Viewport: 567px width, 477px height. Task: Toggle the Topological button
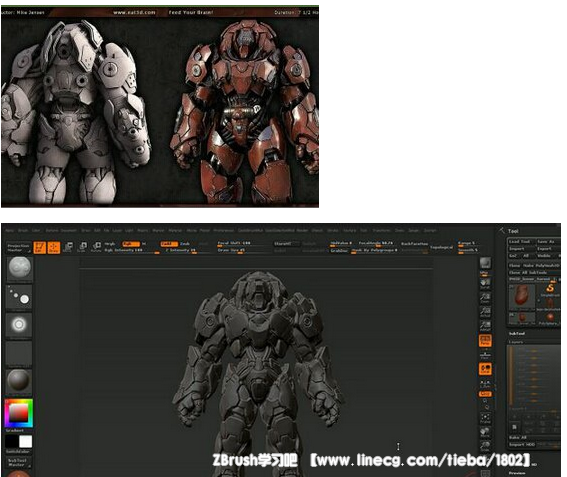point(442,247)
